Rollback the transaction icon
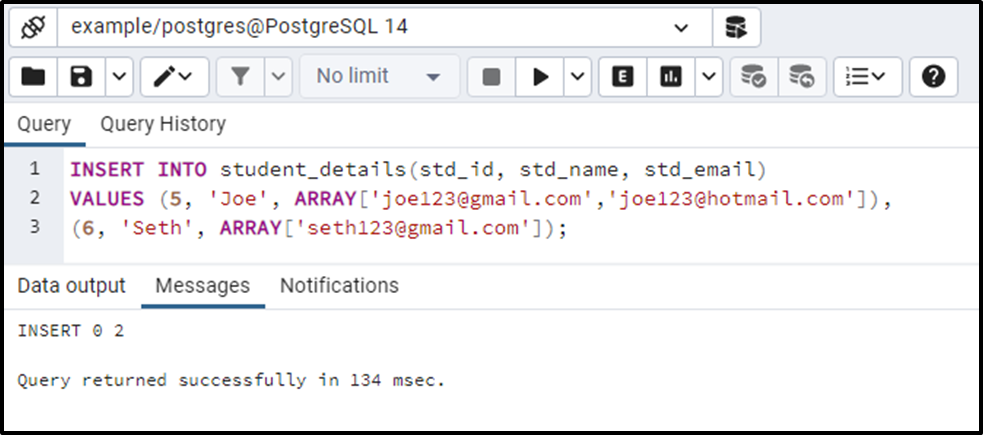This screenshot has width=983, height=435. pos(802,77)
